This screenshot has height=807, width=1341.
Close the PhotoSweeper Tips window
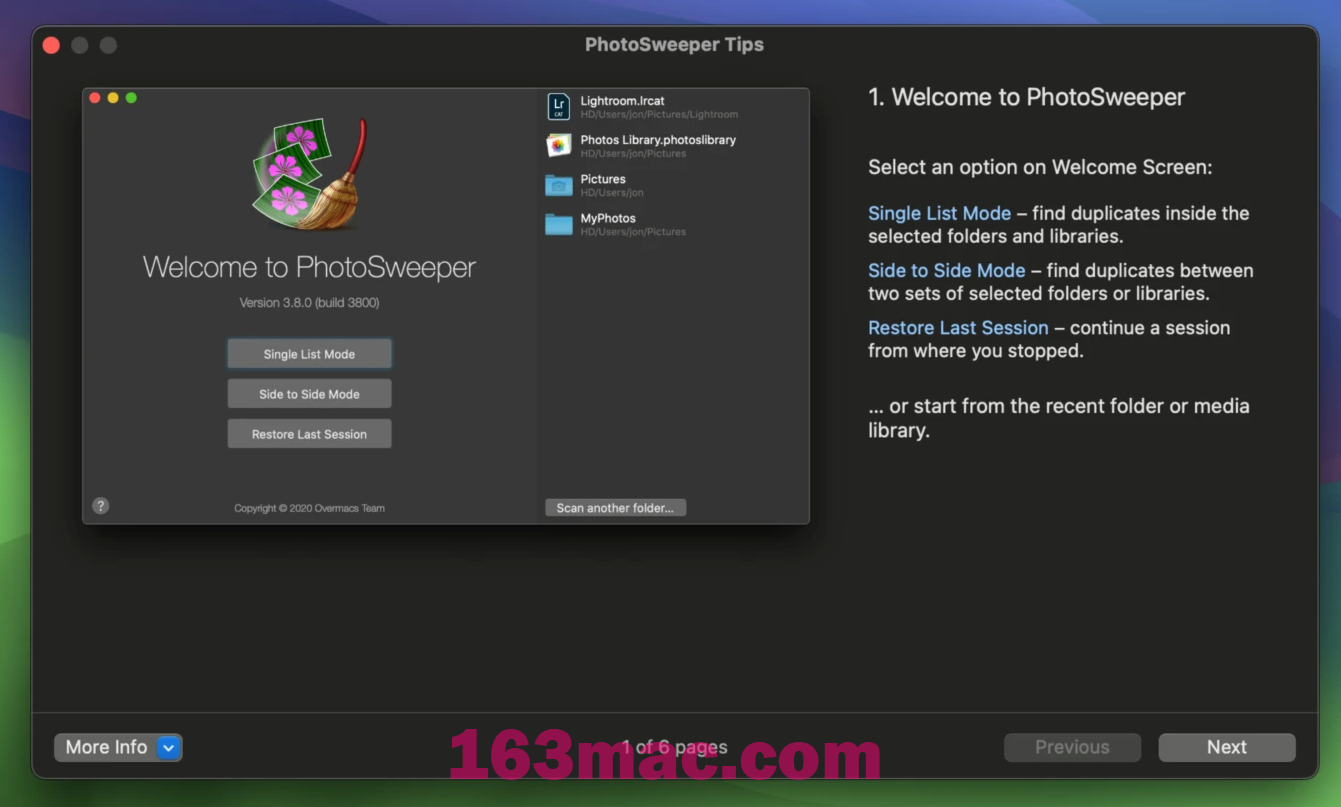click(x=51, y=45)
